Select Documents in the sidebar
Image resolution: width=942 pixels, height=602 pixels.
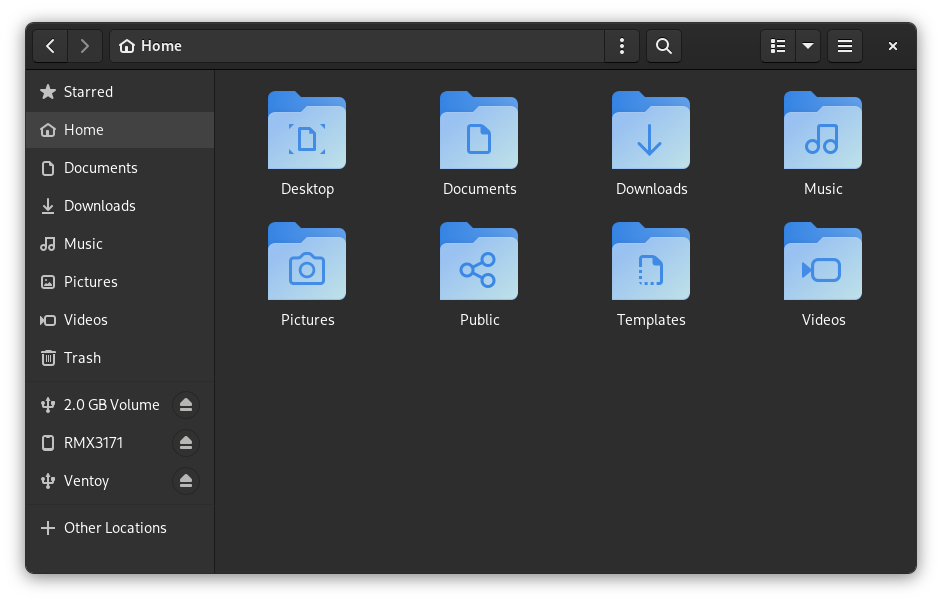click(100, 168)
